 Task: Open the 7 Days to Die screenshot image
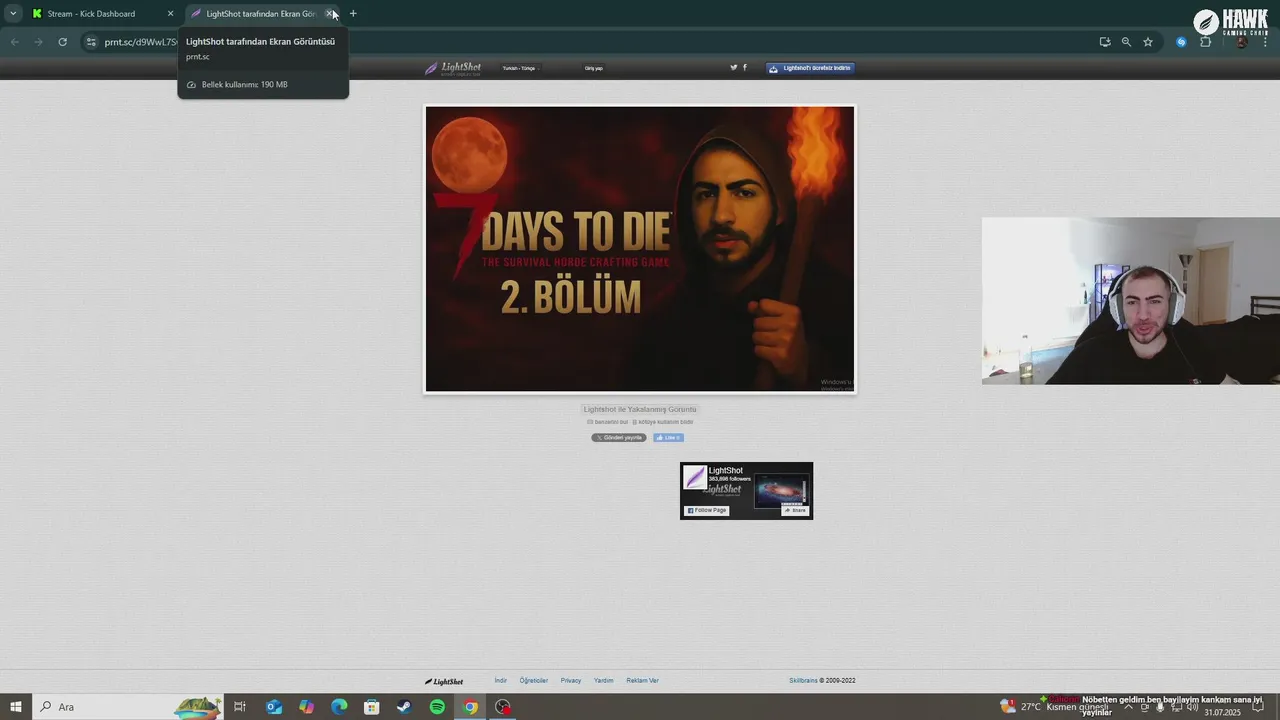[640, 249]
